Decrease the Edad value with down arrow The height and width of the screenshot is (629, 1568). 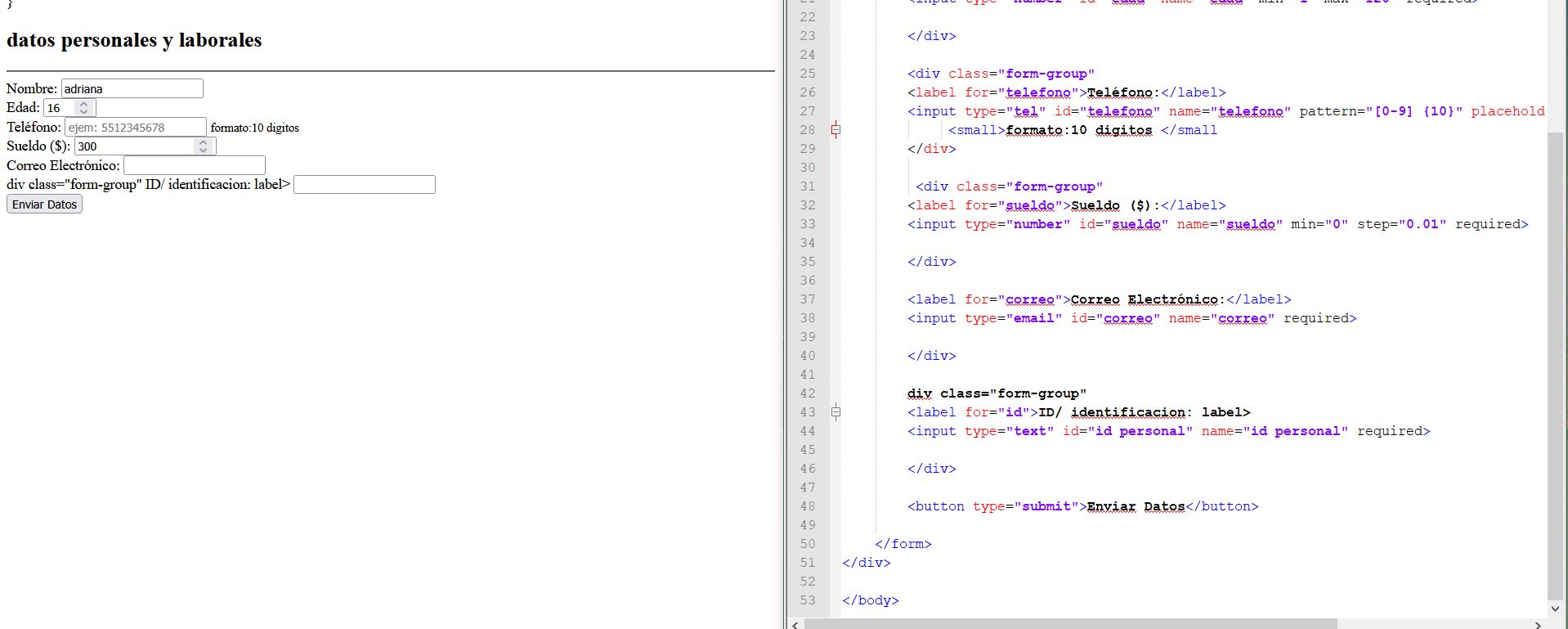[x=83, y=111]
